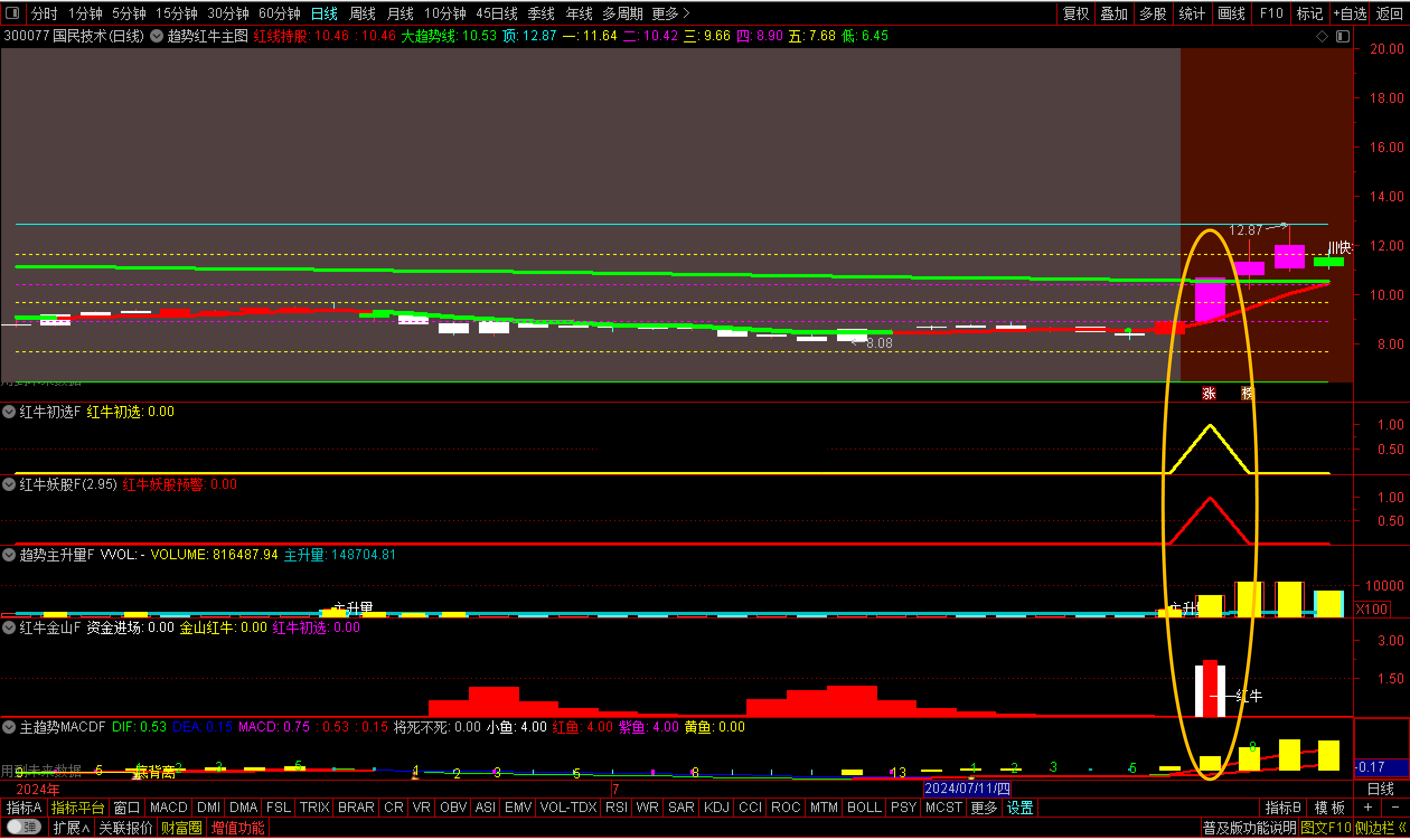Click the panel layout icon at top-left
1410x840 pixels.
[x=12, y=12]
